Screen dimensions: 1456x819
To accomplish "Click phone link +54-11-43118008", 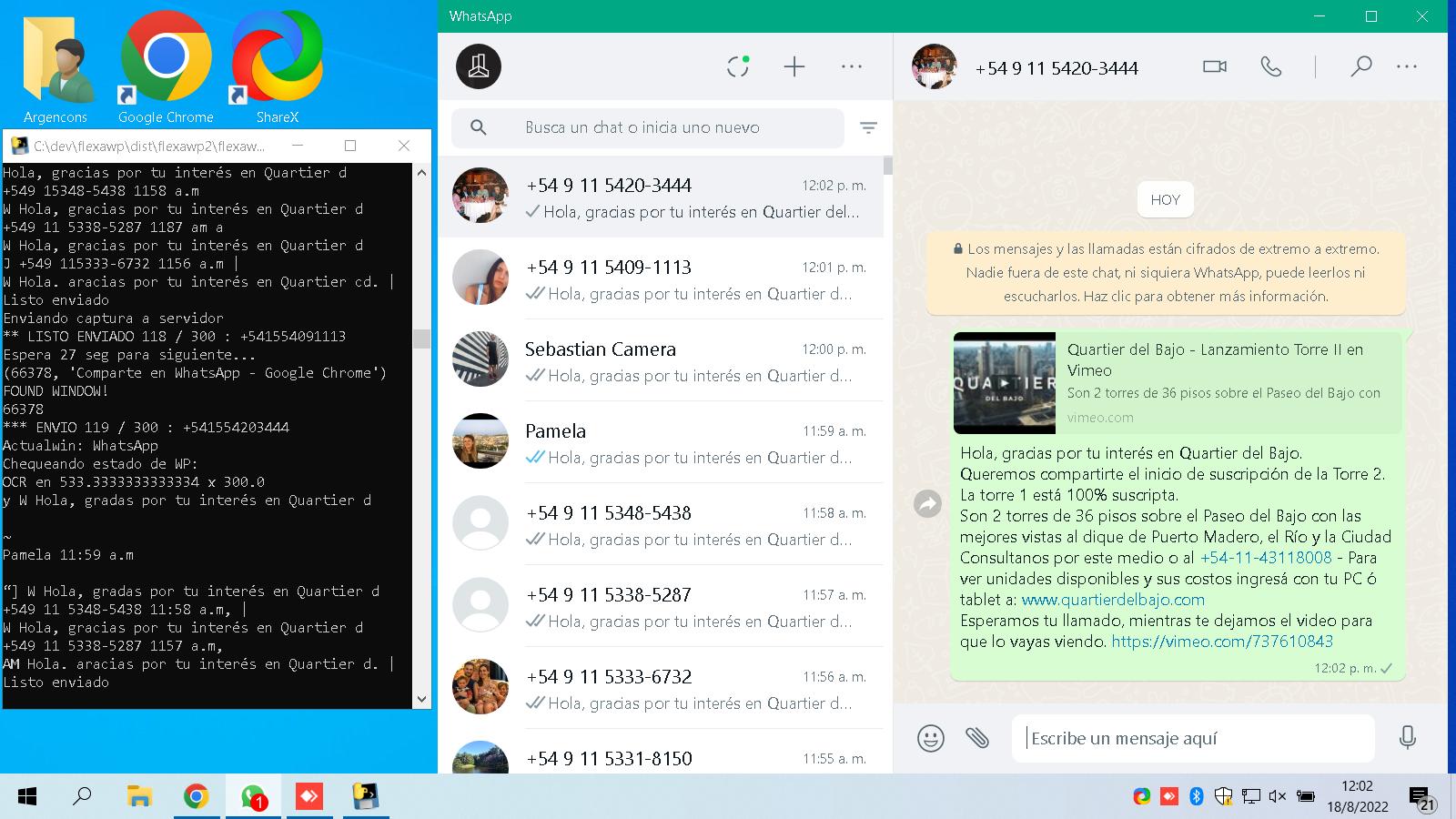I will click(x=1266, y=557).
